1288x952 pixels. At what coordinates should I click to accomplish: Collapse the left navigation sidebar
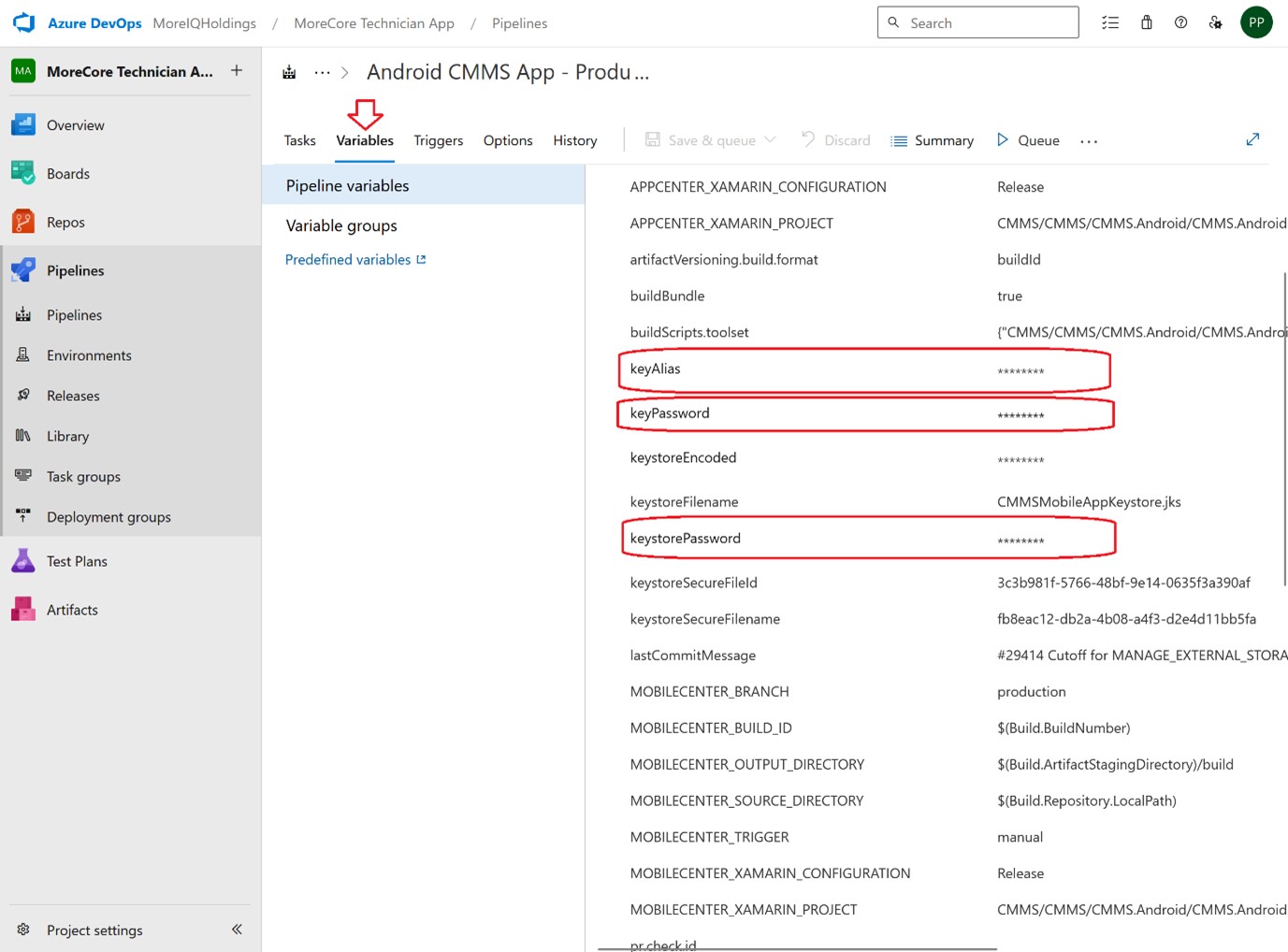(x=237, y=929)
